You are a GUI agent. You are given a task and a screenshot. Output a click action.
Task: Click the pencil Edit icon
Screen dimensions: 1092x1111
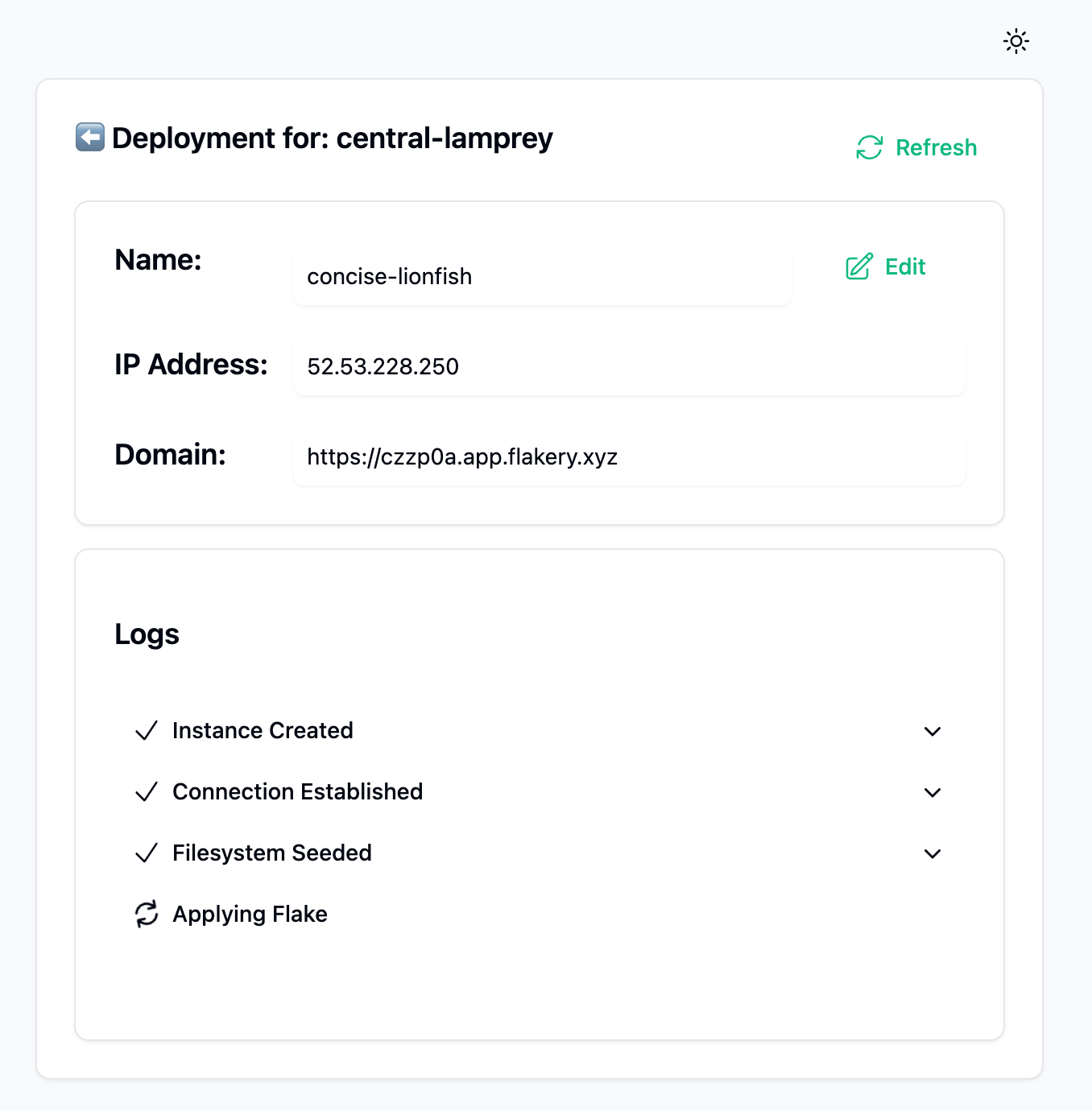859,266
